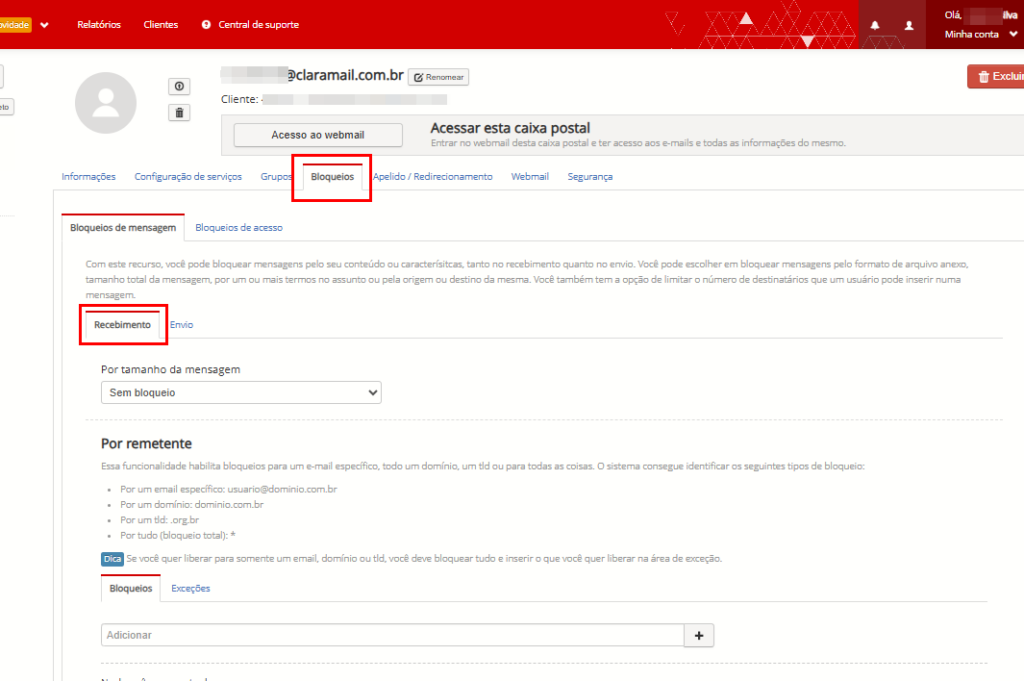1024x681 pixels.
Task: Select the Bloqueios de acesso tab
Action: click(239, 228)
